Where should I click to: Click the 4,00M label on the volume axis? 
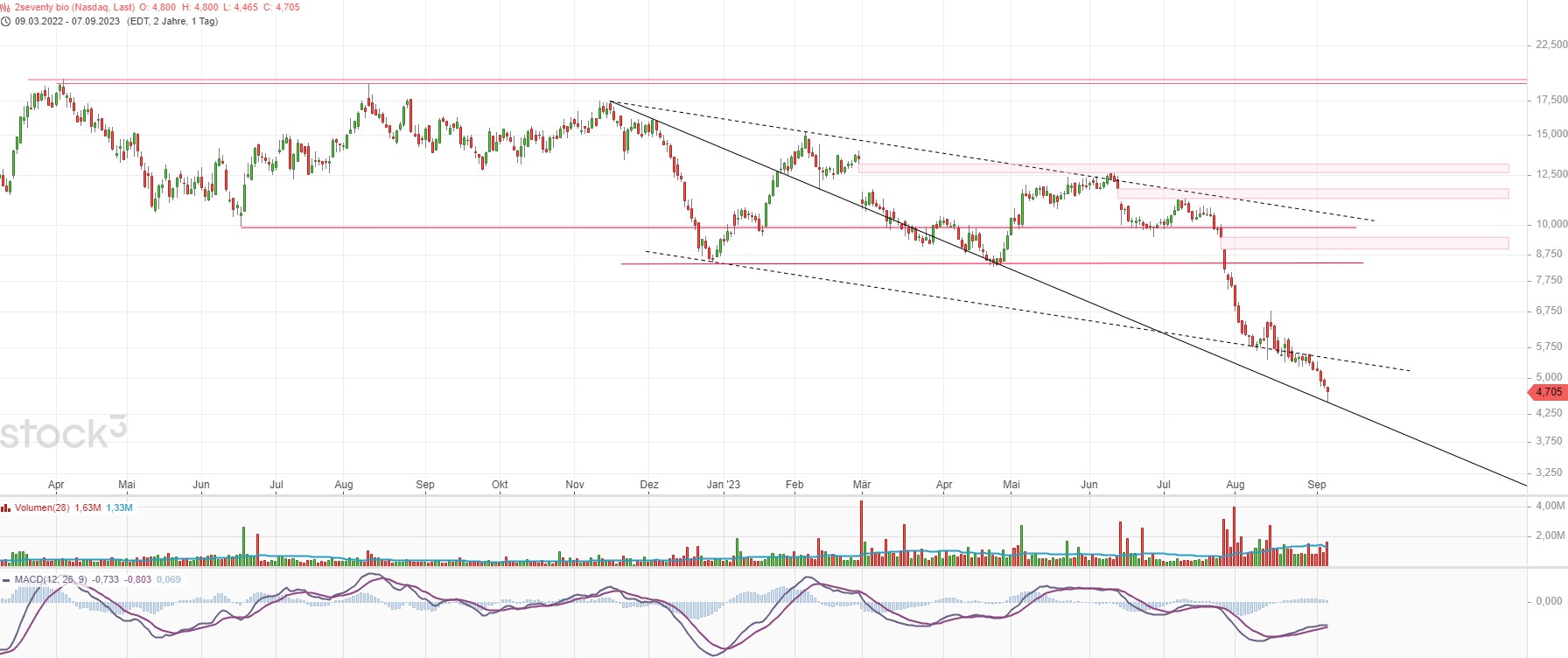click(1550, 506)
